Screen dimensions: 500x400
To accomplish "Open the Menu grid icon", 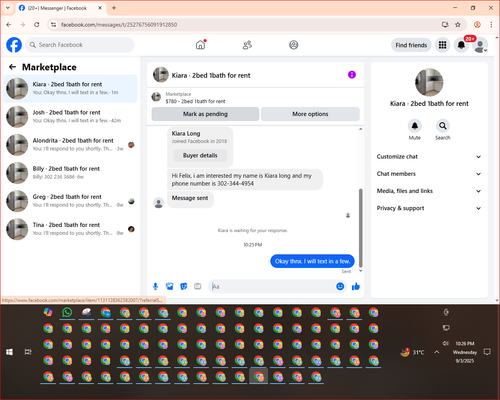I will (442, 45).
